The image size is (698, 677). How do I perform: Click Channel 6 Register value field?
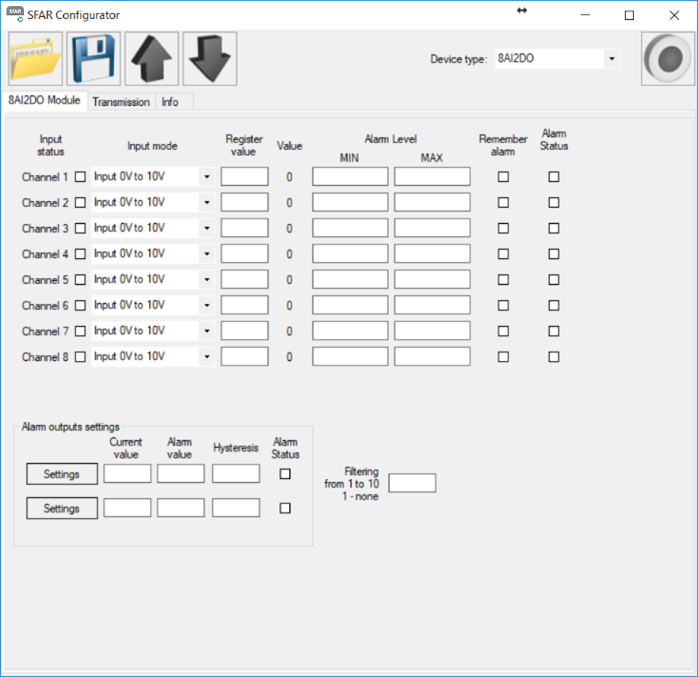pyautogui.click(x=244, y=305)
